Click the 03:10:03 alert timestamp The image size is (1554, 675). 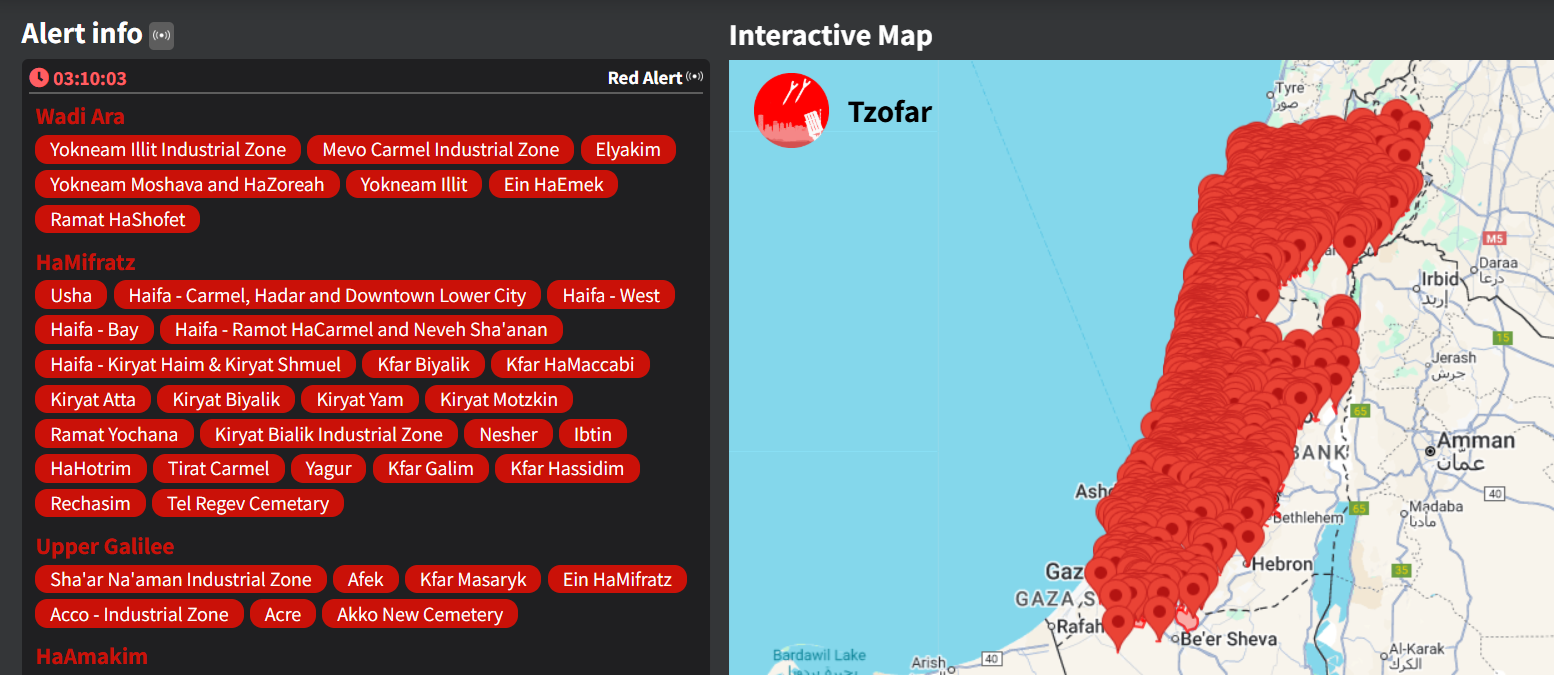tap(90, 78)
